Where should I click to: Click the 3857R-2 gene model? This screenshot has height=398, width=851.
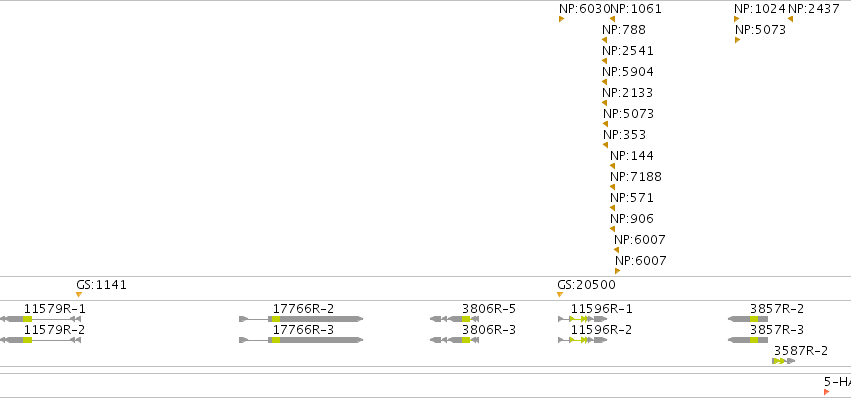(748, 319)
